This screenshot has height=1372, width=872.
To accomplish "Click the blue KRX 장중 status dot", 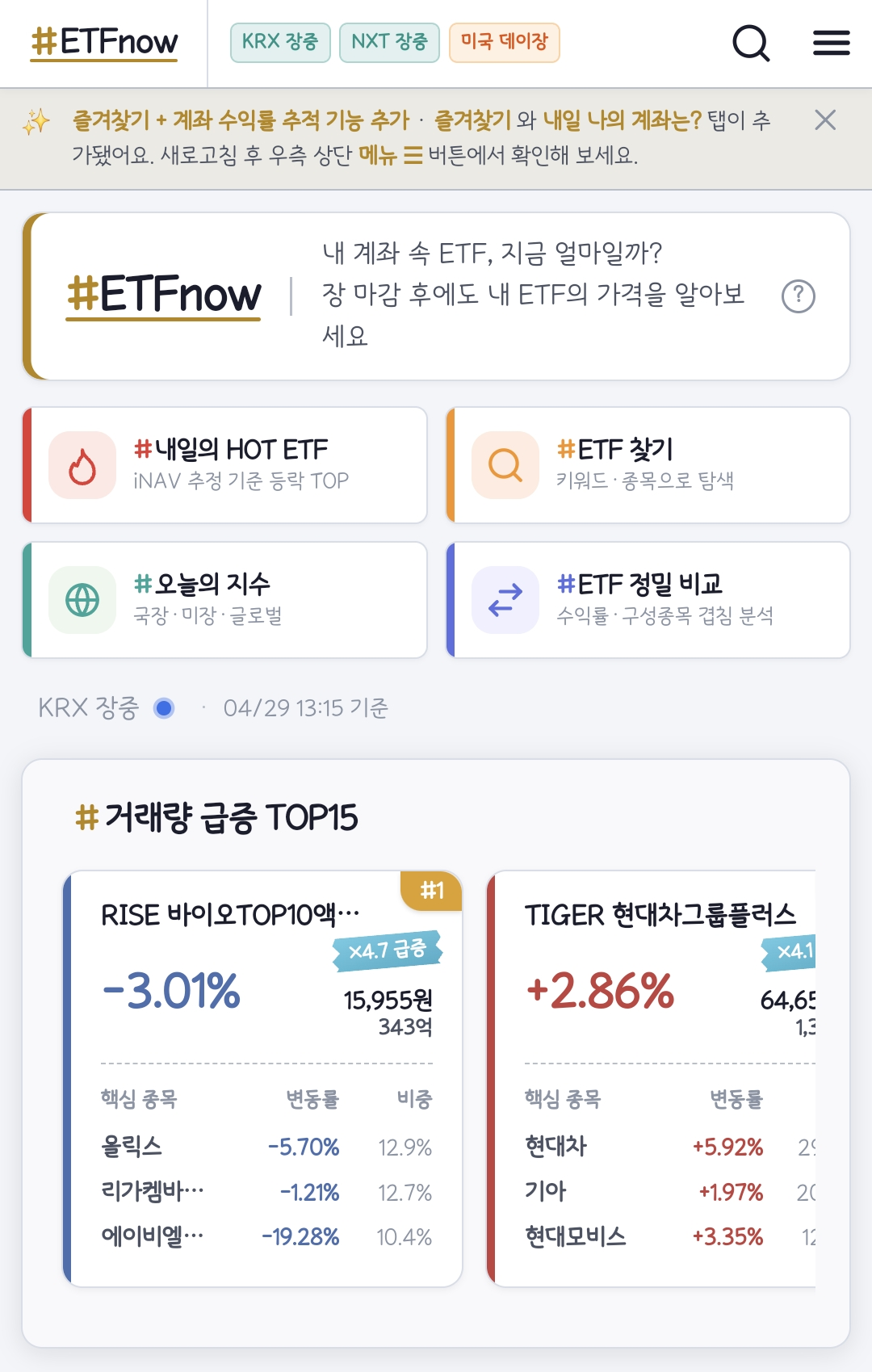I will [164, 708].
